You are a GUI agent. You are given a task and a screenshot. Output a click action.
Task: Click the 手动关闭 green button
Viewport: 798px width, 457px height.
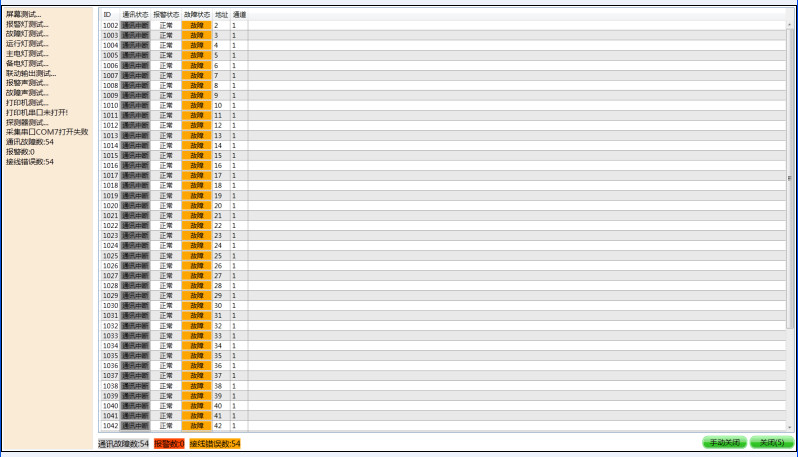click(x=723, y=442)
